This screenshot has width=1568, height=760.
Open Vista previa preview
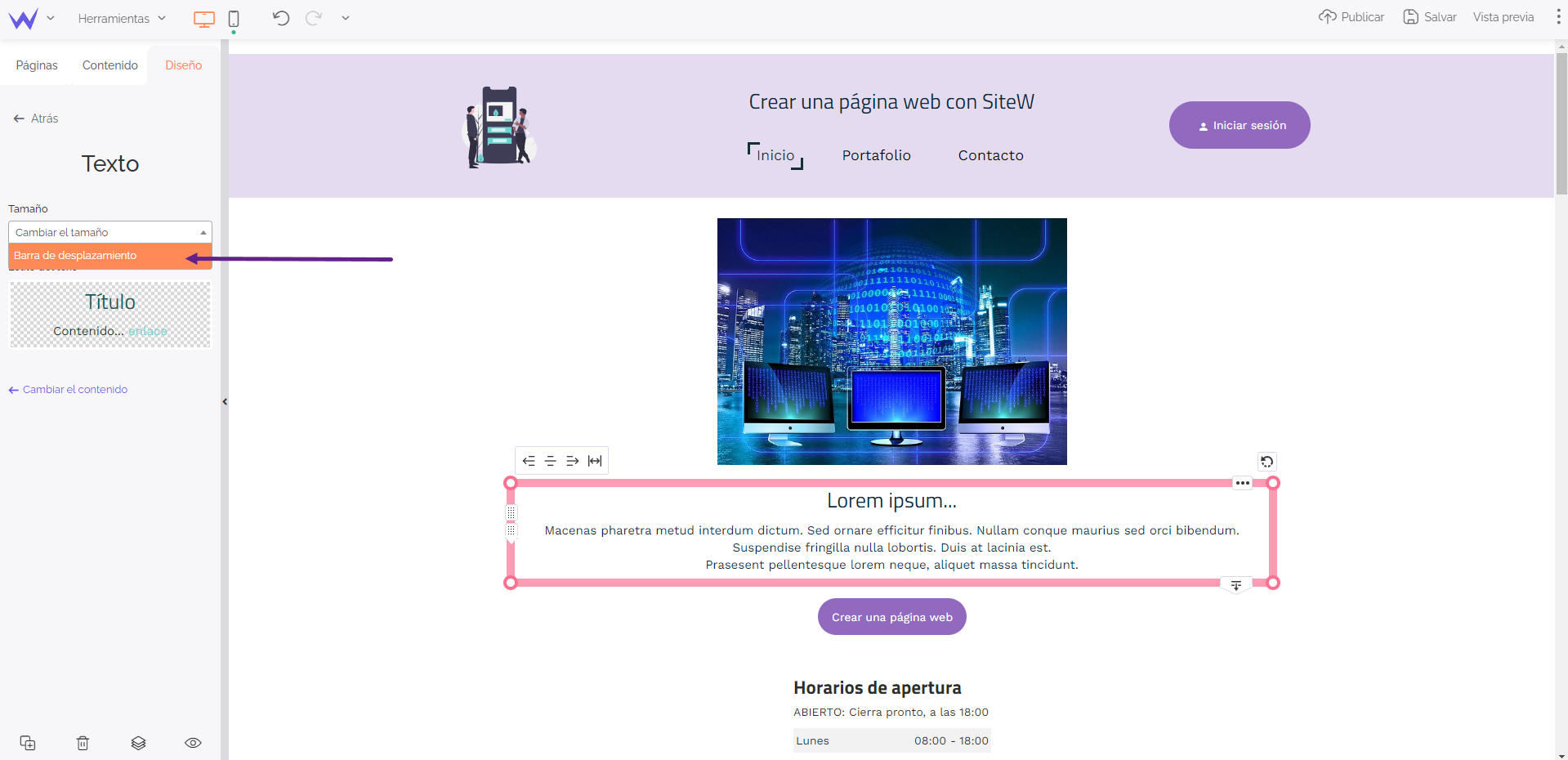pyautogui.click(x=1503, y=17)
